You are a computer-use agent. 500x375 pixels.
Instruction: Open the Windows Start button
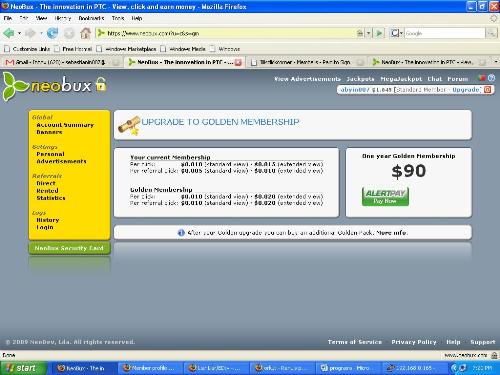23,368
